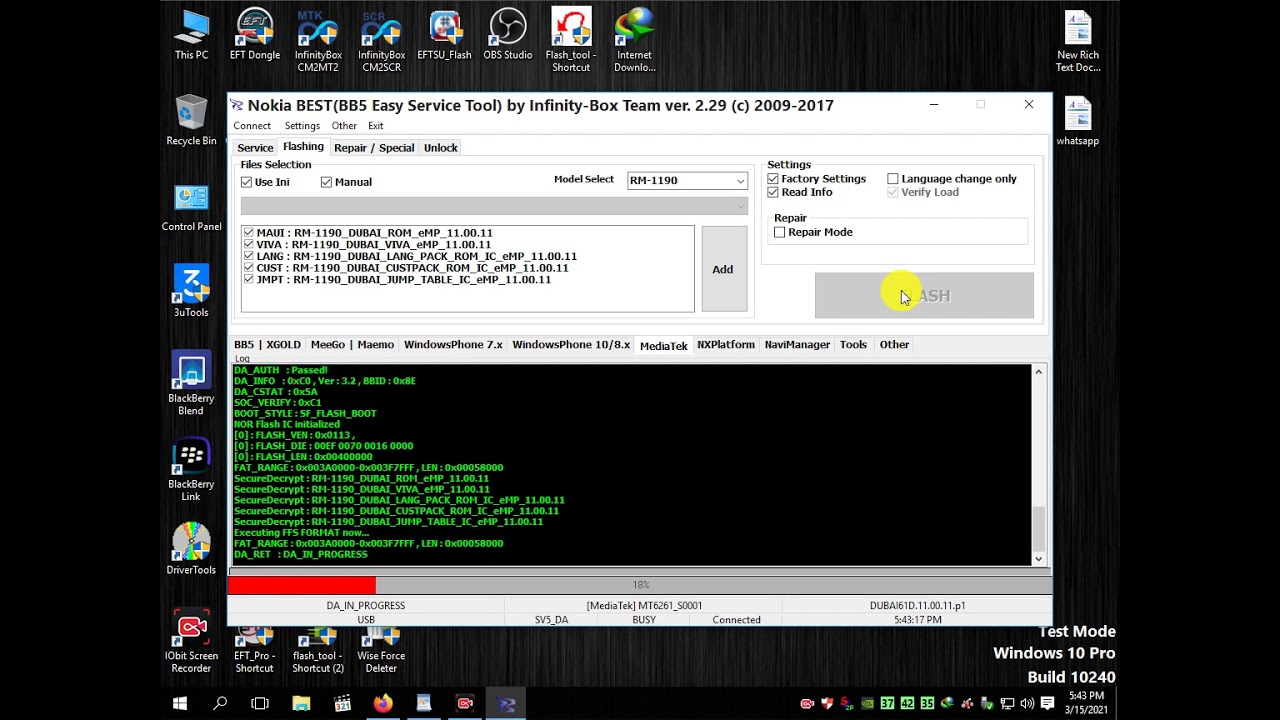Toggle the Use Ini checkbox
Screen dimensions: 1280x720
tap(247, 182)
